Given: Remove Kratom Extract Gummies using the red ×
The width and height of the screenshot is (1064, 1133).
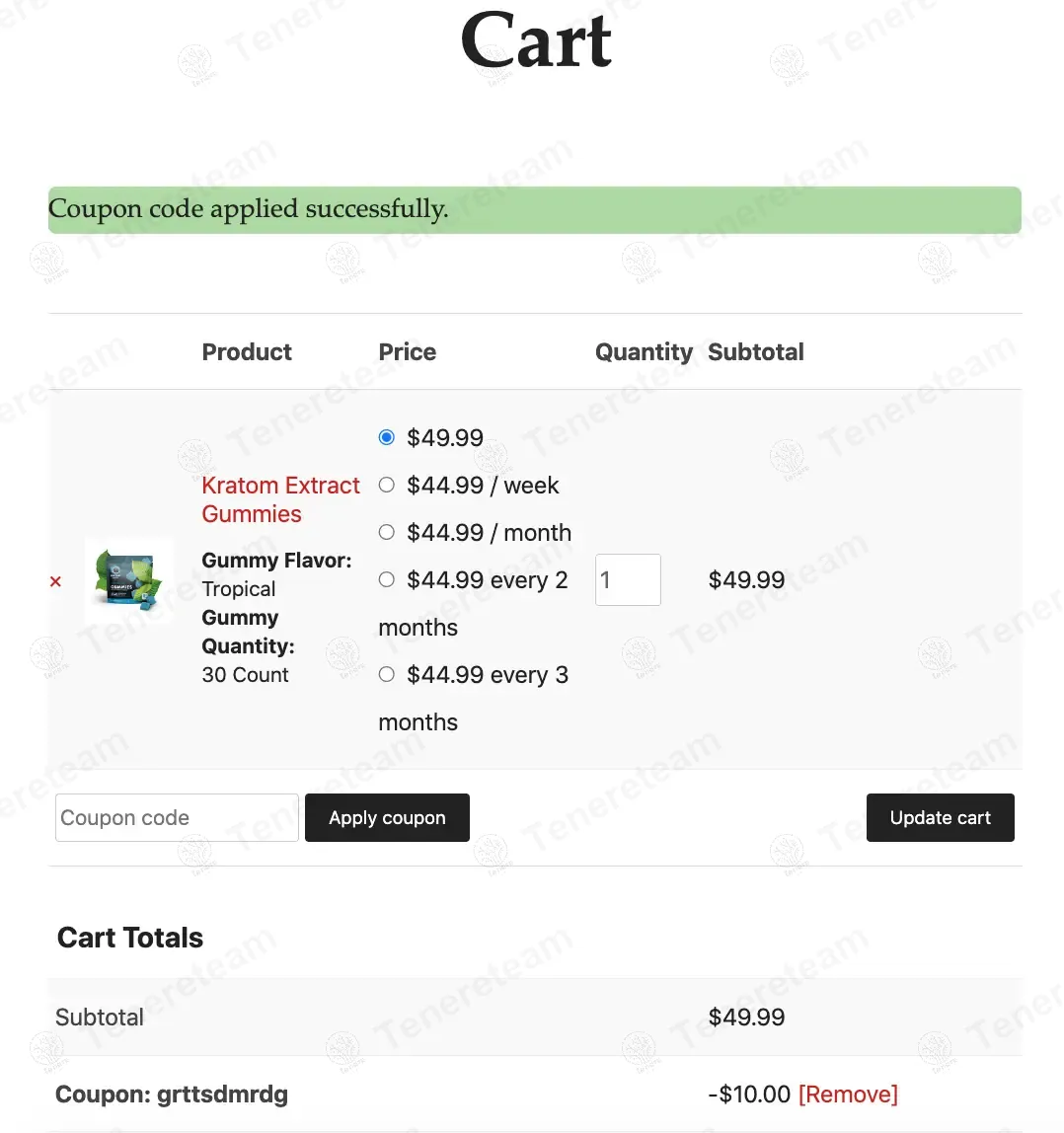Looking at the screenshot, I should [55, 581].
